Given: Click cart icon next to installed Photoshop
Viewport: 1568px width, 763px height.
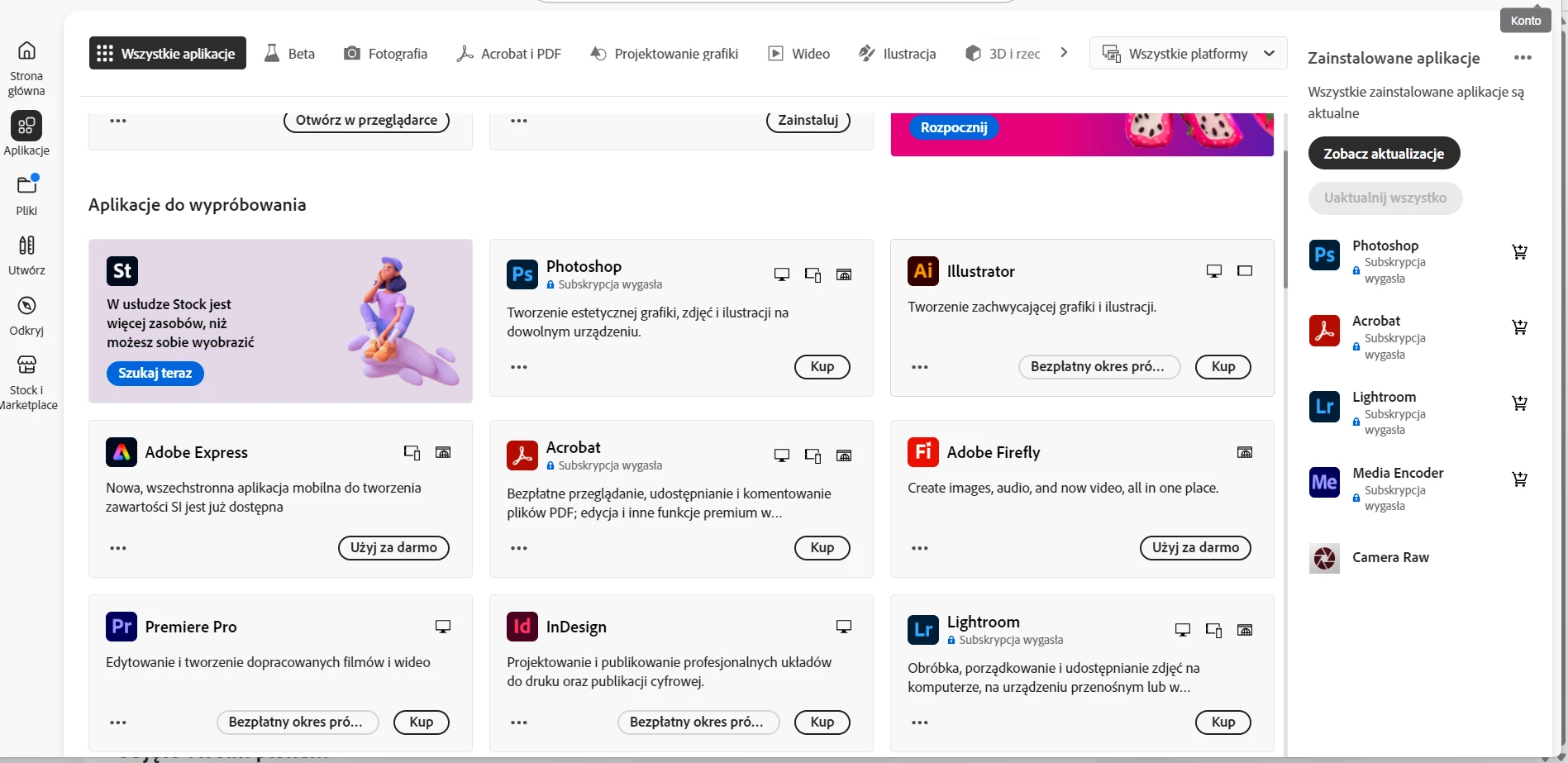Looking at the screenshot, I should coord(1519,251).
